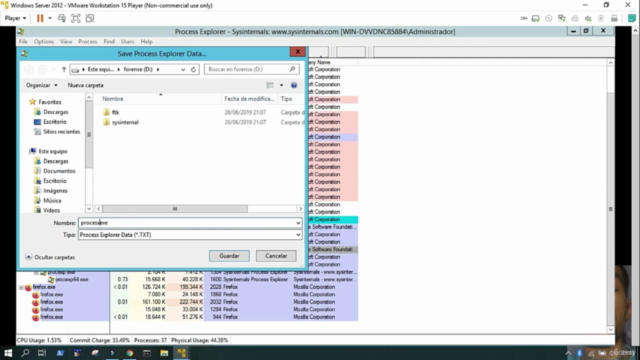Viewport: 640px width, 360px height.
Task: Toggle unity mode icon in VMware toolbar
Action: coord(90,18)
